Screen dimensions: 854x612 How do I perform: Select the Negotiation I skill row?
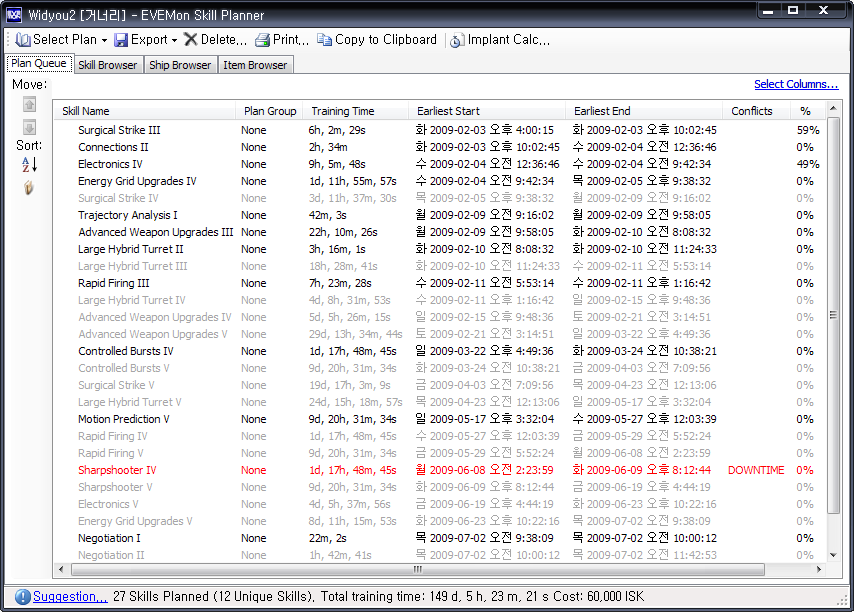pyautogui.click(x=440, y=538)
